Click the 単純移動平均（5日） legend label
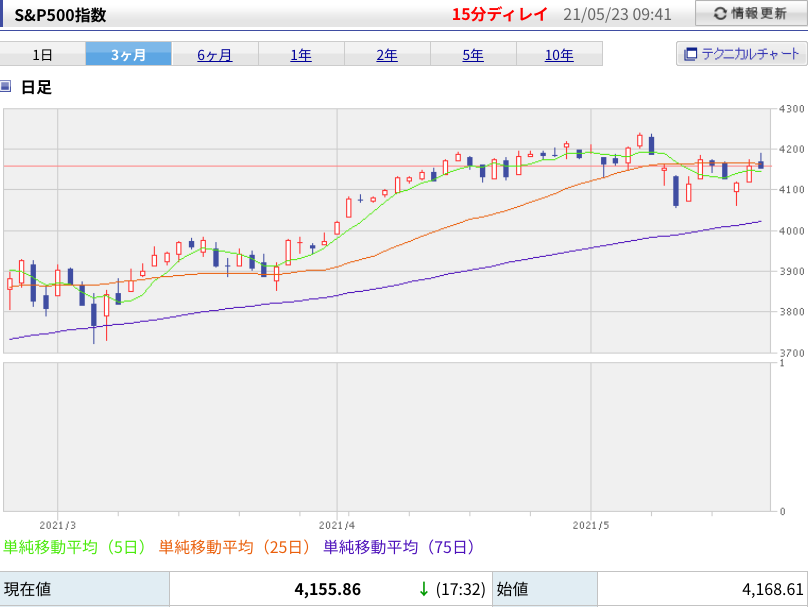The height and width of the screenshot is (607, 809). pos(74,547)
